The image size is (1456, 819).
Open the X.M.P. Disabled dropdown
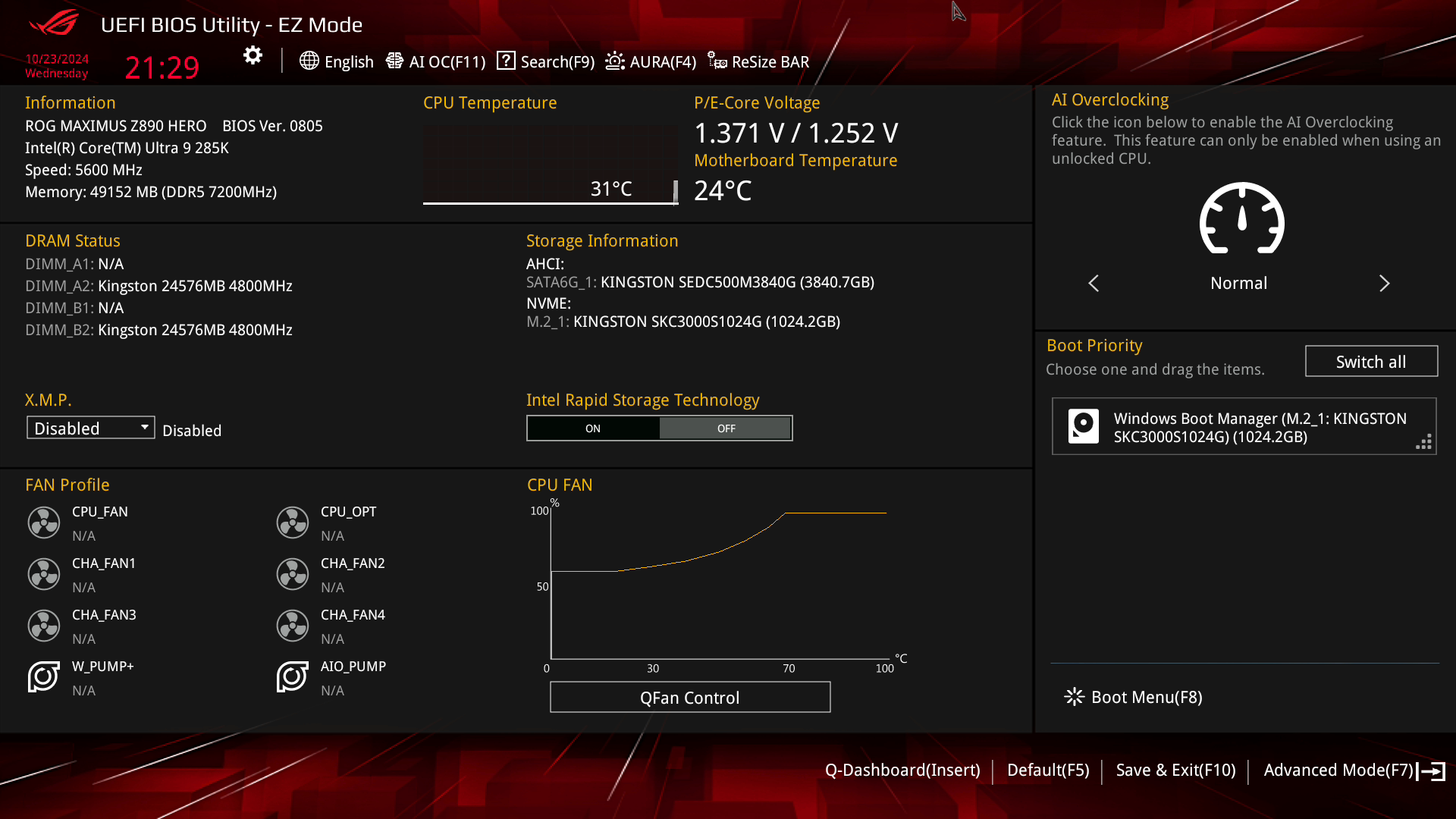91,428
